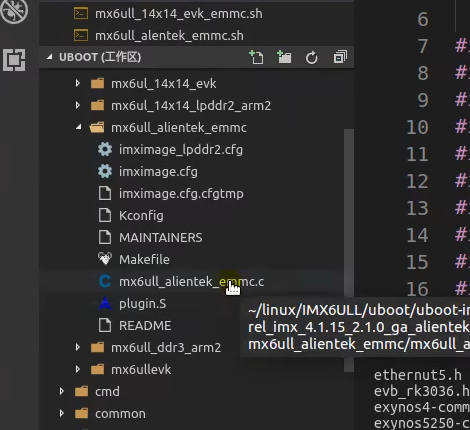Expand the mx6ul_14x14_lpddr2_arm2 folder arrow
Screen dimensions: 470x430
coord(78,105)
